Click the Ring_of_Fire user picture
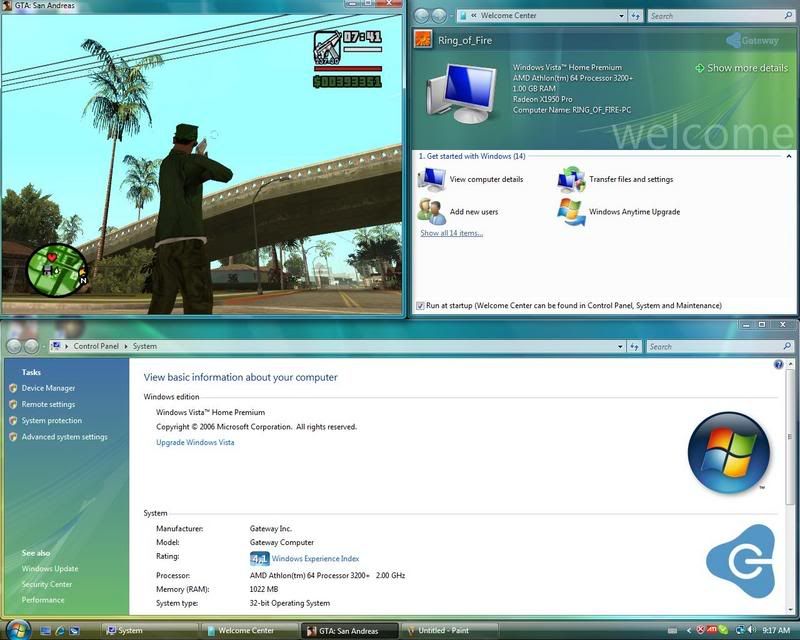 tap(423, 40)
